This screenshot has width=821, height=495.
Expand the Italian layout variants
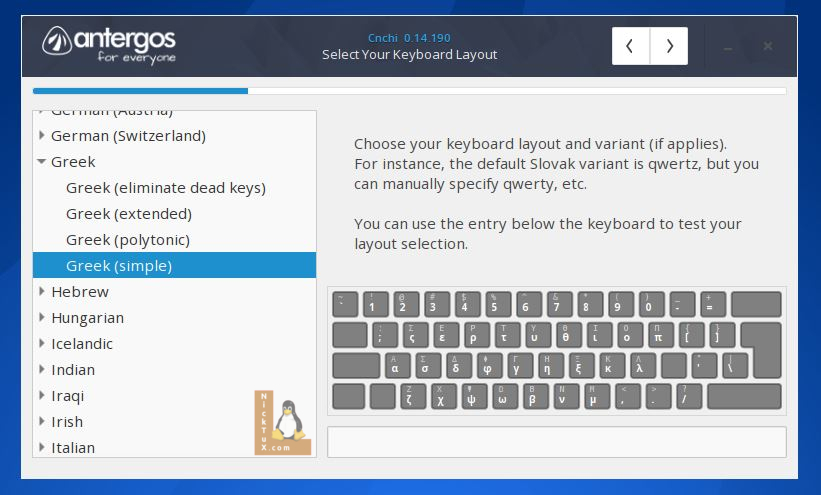point(42,448)
